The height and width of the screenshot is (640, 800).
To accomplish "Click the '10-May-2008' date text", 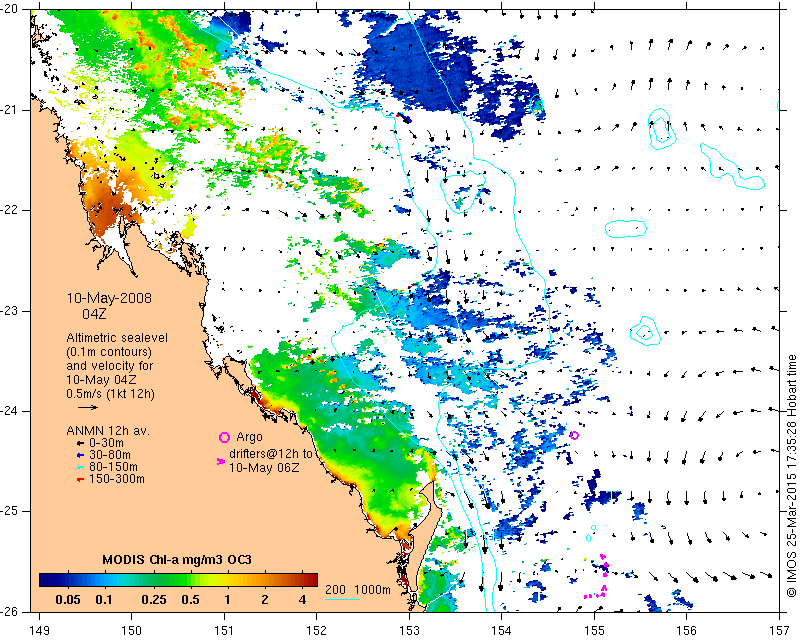I will pyautogui.click(x=109, y=298).
